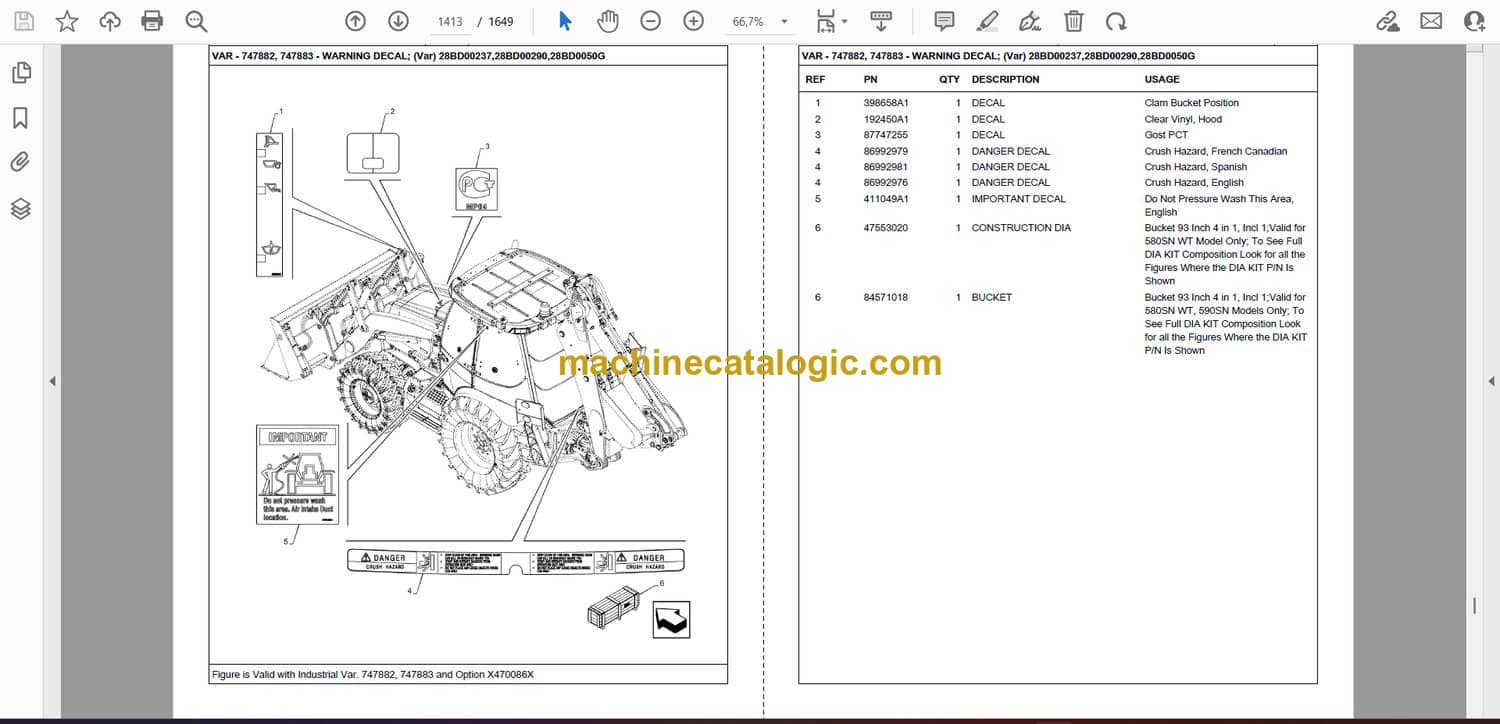Go to the previous page with up arrow
This screenshot has width=1500, height=724.
[x=355, y=21]
